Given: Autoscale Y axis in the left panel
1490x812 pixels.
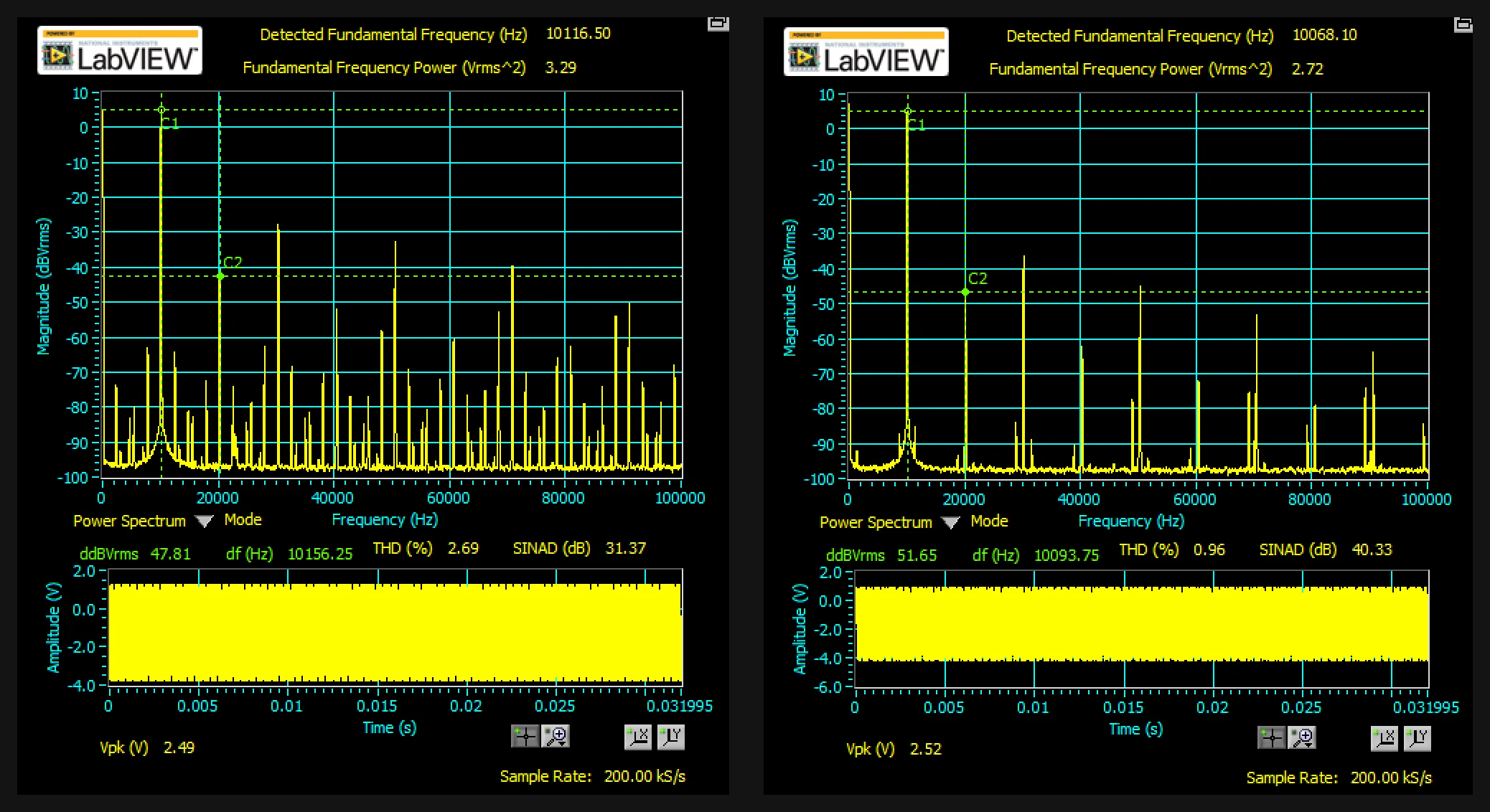Looking at the screenshot, I should (x=670, y=737).
